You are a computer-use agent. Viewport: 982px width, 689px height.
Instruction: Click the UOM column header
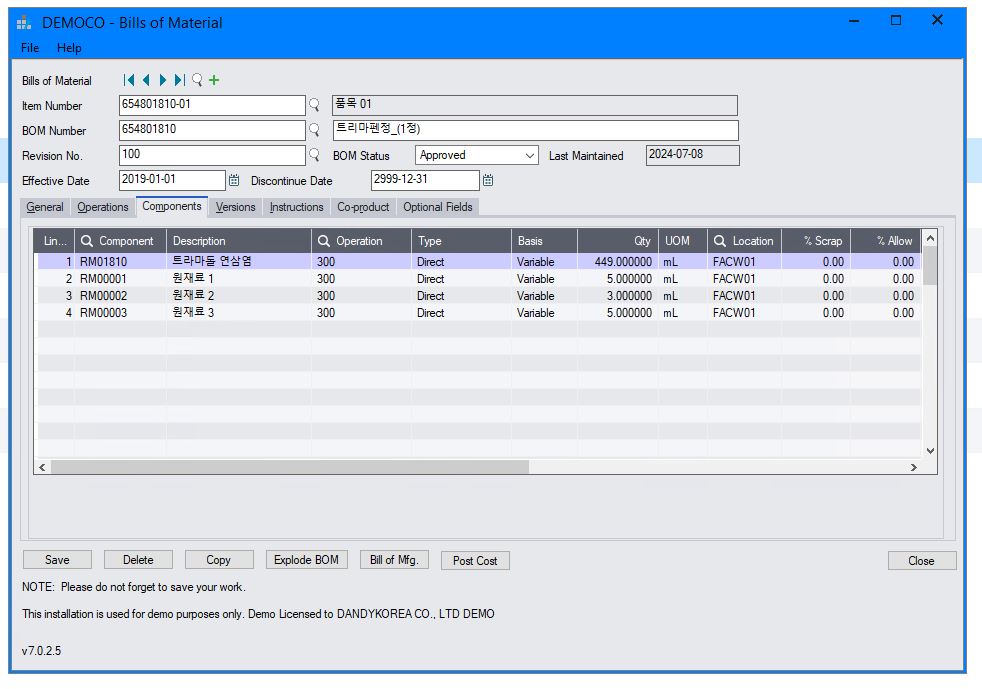click(x=683, y=241)
